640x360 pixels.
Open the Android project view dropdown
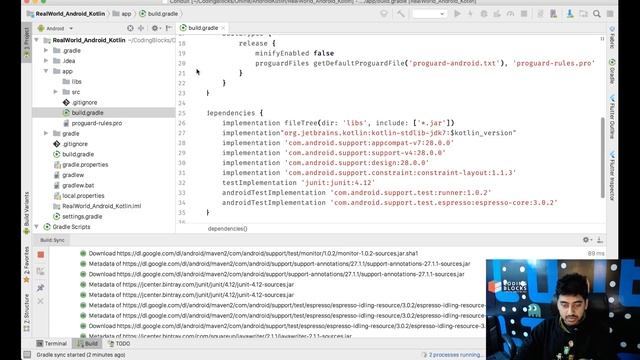pos(55,28)
